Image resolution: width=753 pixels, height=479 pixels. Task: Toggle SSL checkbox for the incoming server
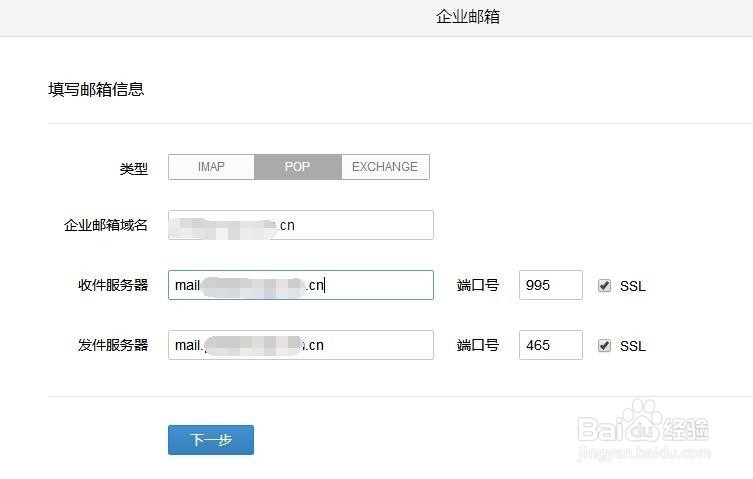tap(604, 285)
